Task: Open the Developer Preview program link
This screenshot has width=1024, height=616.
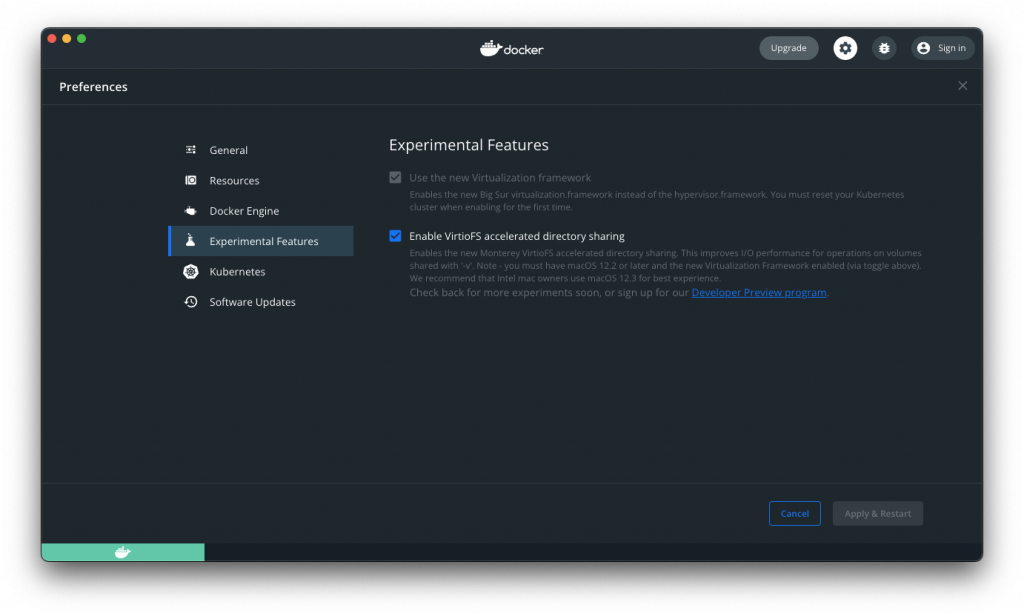Action: click(759, 293)
